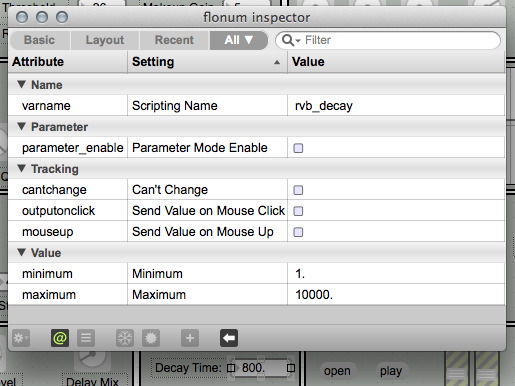
Task: Close the flonum inspector window
Action: point(22,17)
